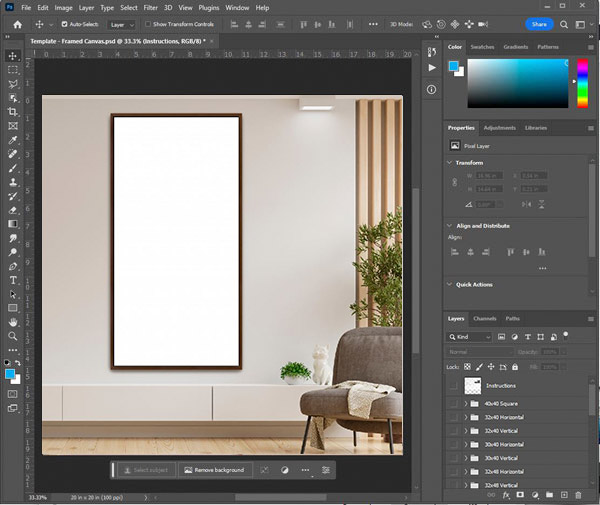The height and width of the screenshot is (505, 600).
Task: Open the Auto-Select Layer dropdown
Action: (x=122, y=24)
